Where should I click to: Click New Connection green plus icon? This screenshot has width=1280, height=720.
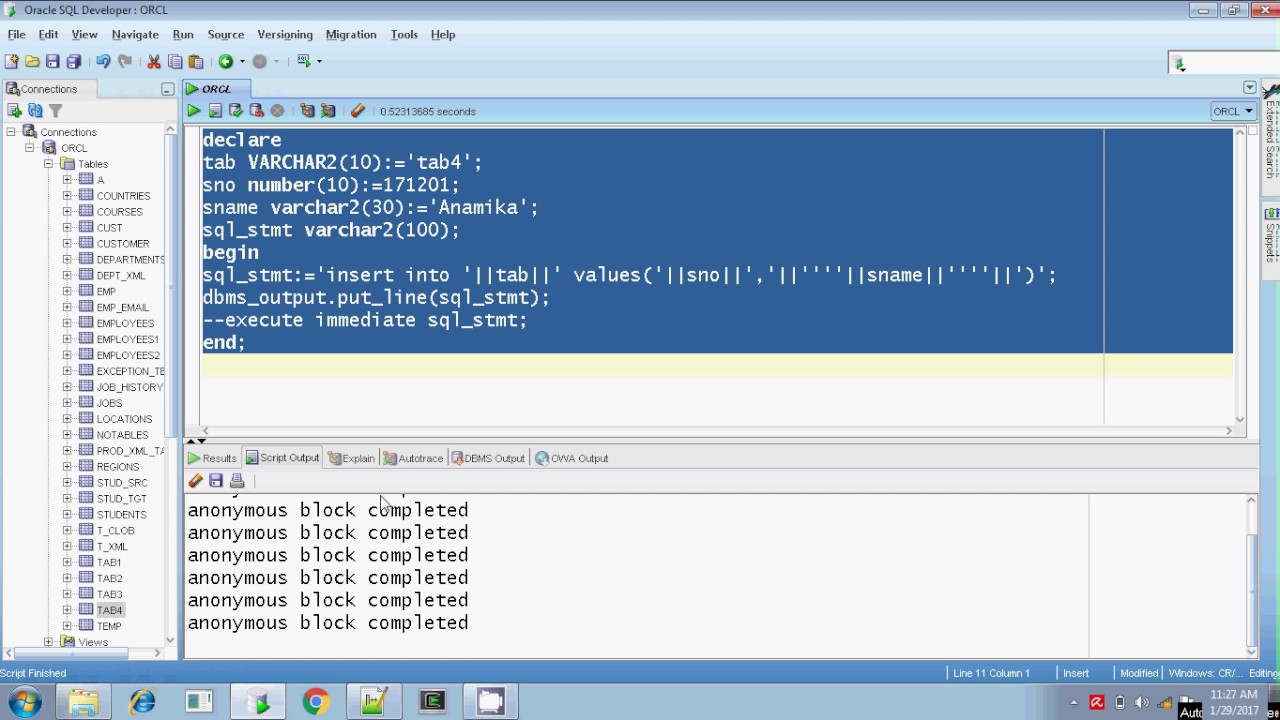(15, 110)
